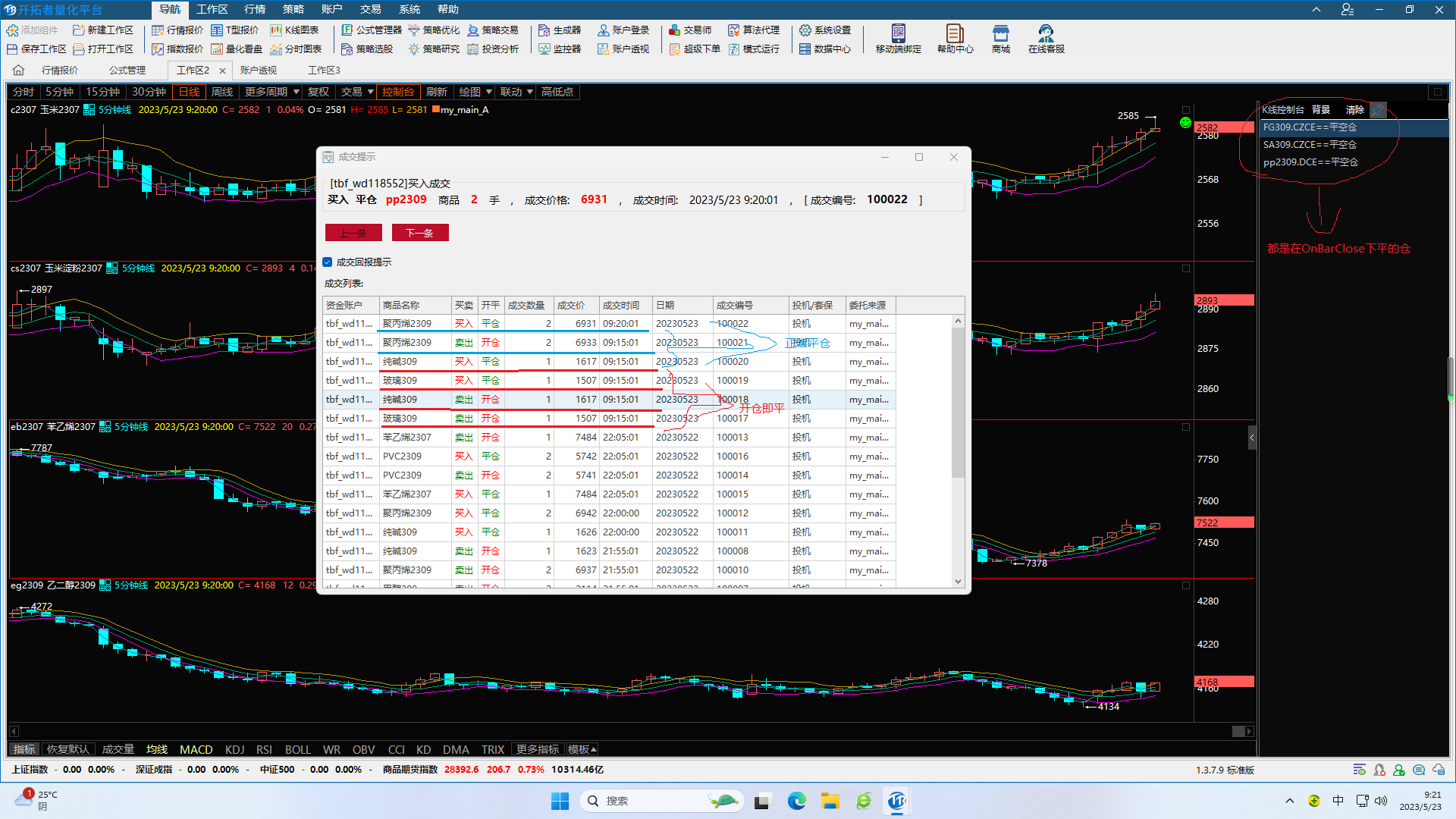Toggle the 高低点 high-low markers

557,92
